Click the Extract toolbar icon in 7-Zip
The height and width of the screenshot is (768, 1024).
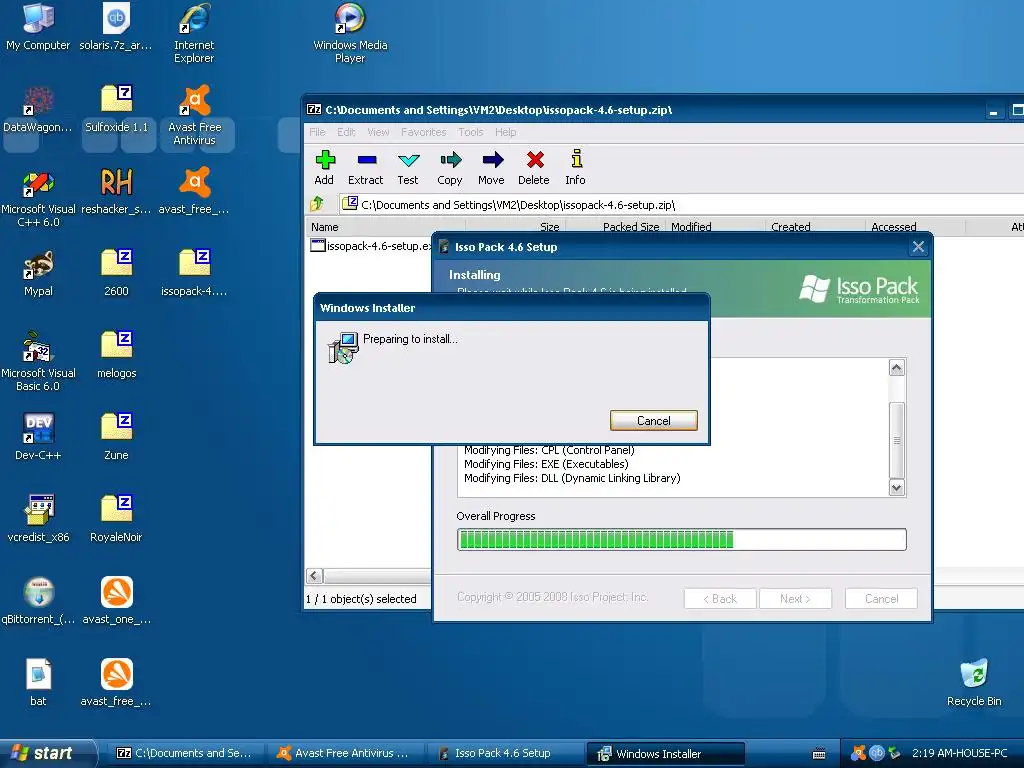[x=366, y=168]
